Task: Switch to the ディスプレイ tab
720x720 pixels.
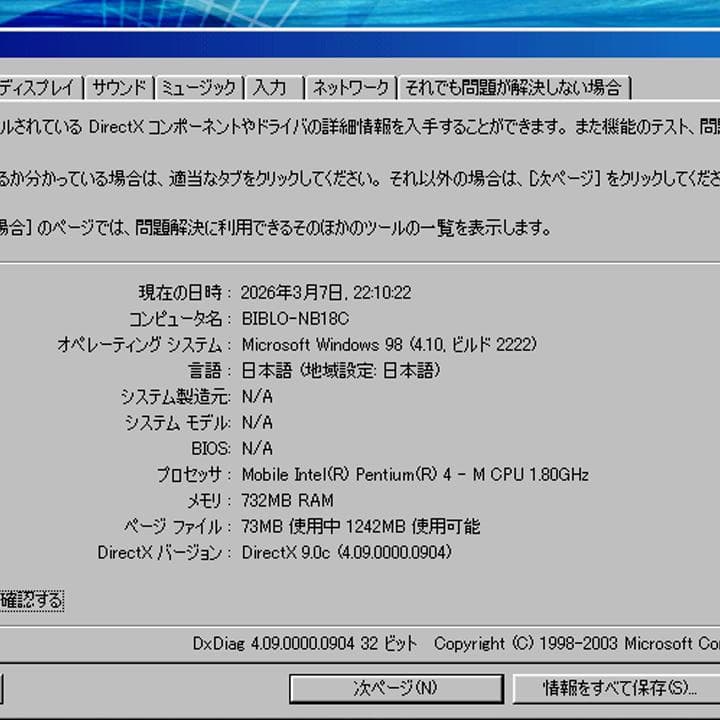Action: click(x=40, y=87)
